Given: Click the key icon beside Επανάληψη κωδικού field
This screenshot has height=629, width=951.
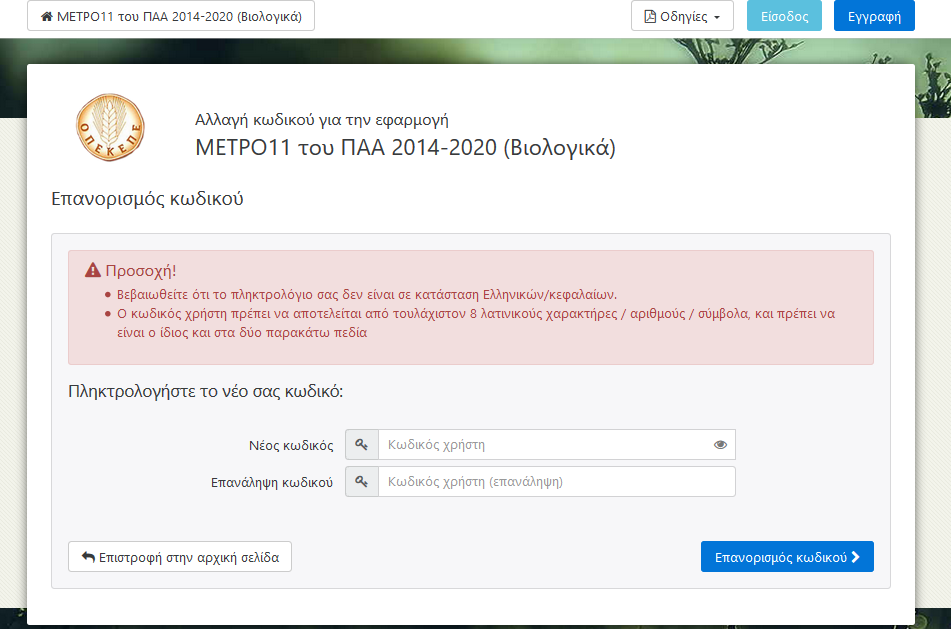Looking at the screenshot, I should (x=361, y=482).
